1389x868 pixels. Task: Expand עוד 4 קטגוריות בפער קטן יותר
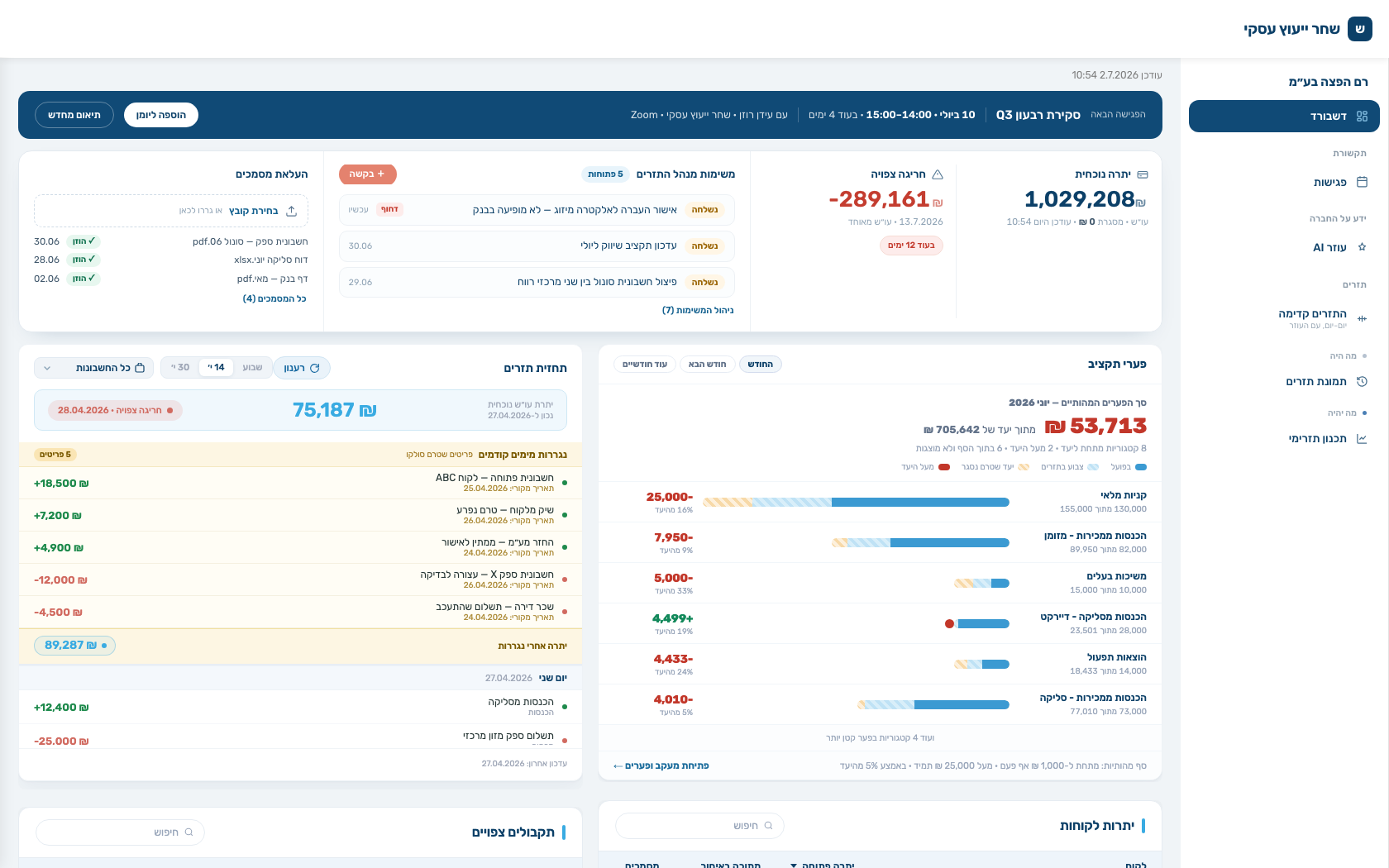880,737
